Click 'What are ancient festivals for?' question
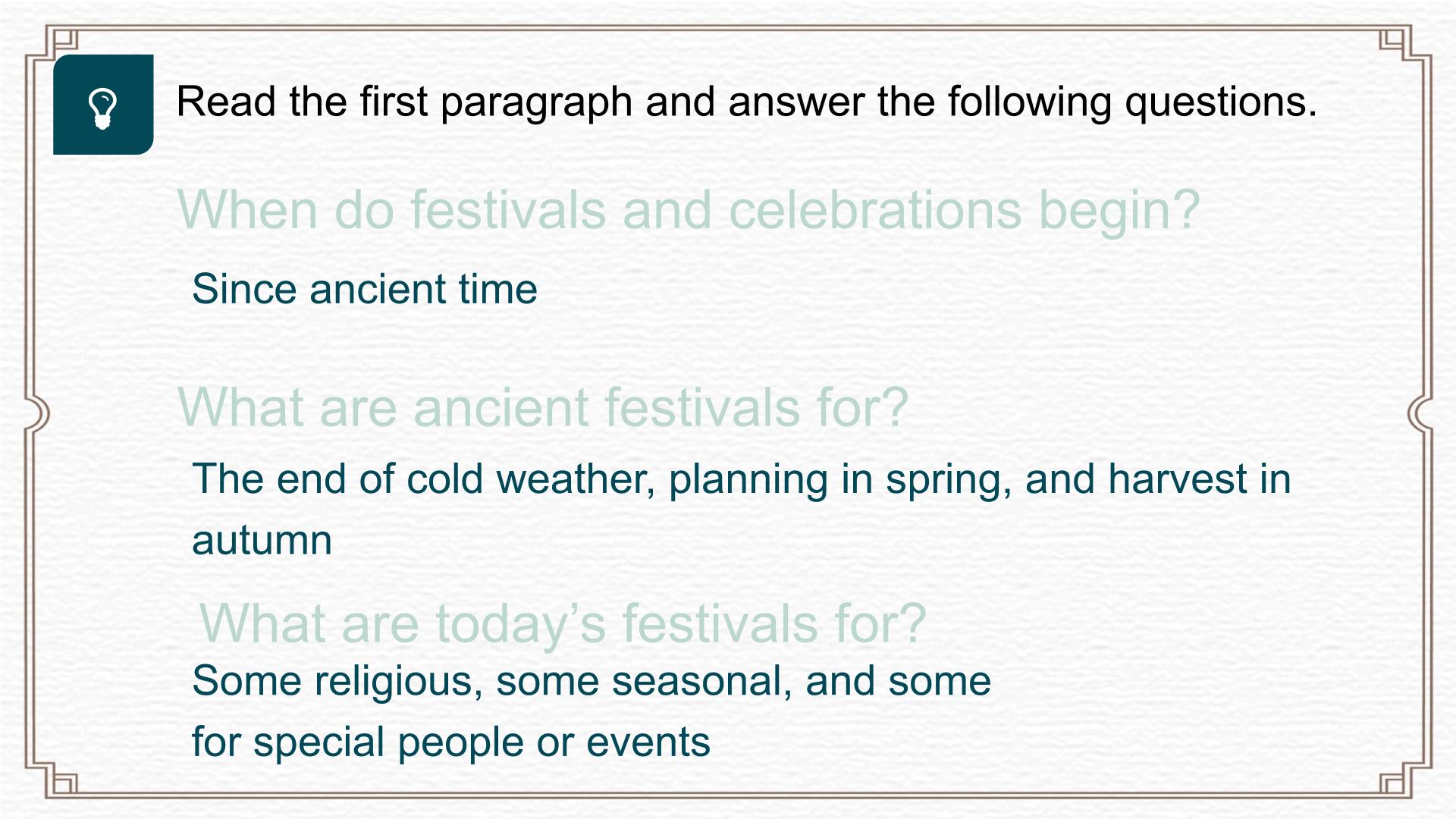Image resolution: width=1456 pixels, height=819 pixels. point(542,407)
